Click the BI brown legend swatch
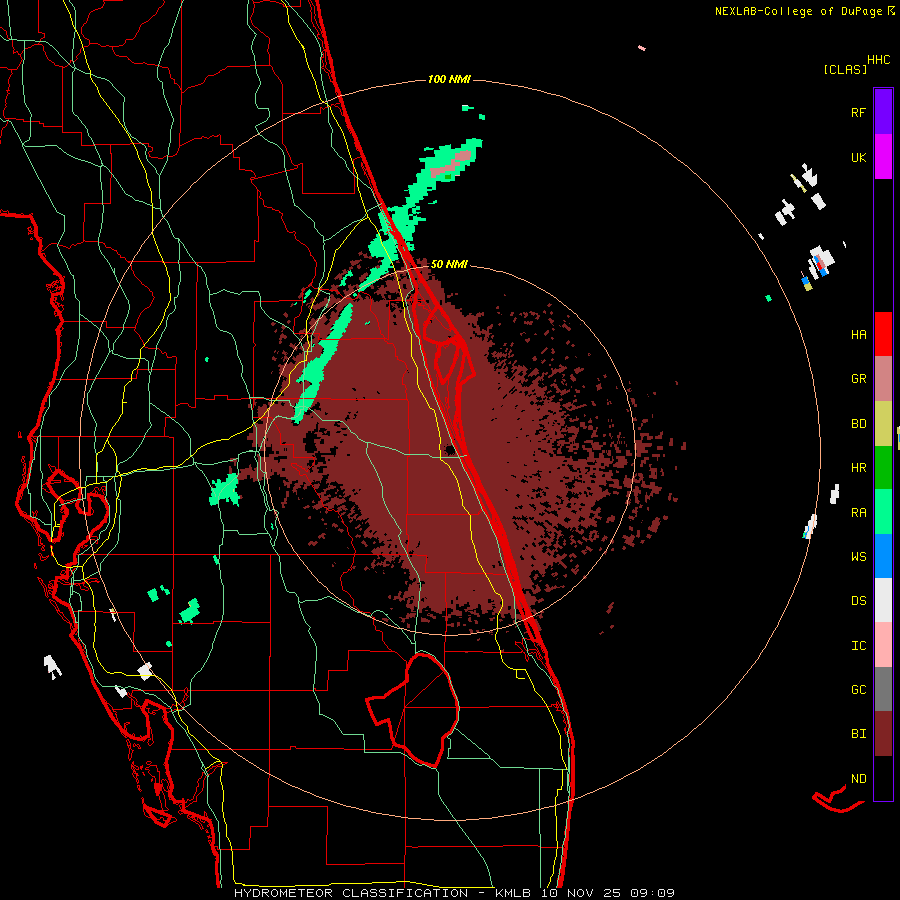900x900 pixels. click(x=883, y=734)
